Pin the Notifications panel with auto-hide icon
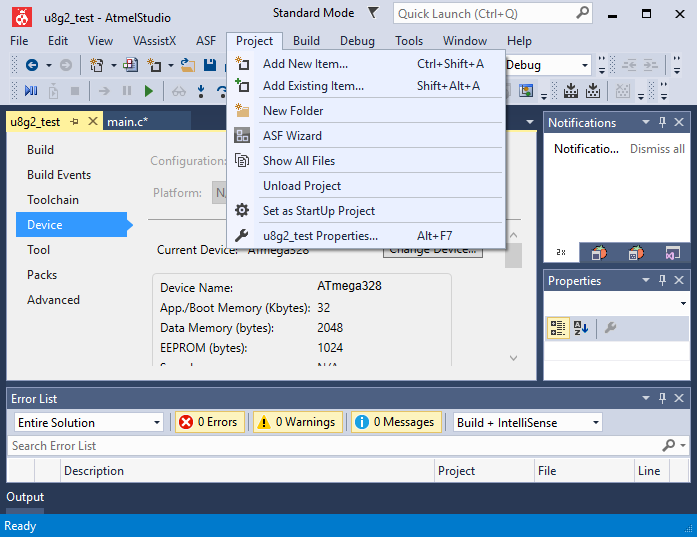The image size is (697, 537). click(662, 122)
